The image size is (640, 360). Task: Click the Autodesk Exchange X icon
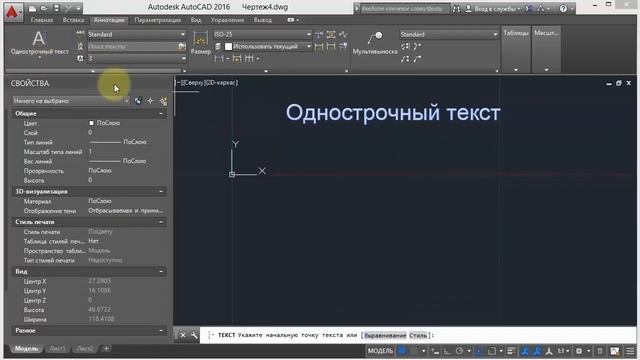click(x=529, y=8)
